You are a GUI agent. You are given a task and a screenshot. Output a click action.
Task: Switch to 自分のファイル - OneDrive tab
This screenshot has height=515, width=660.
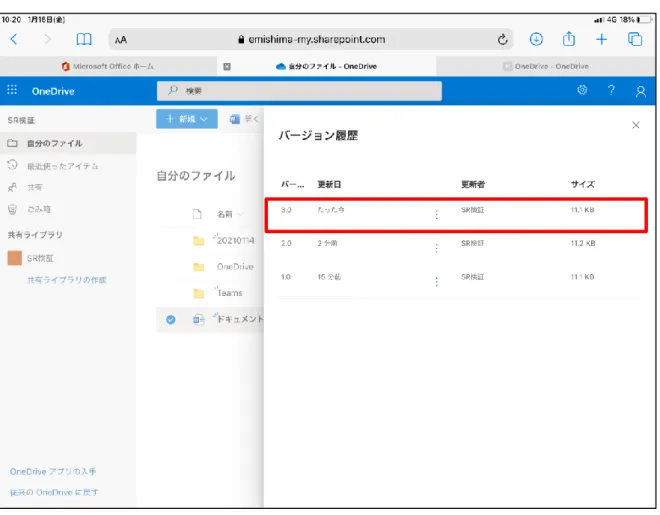pos(327,66)
